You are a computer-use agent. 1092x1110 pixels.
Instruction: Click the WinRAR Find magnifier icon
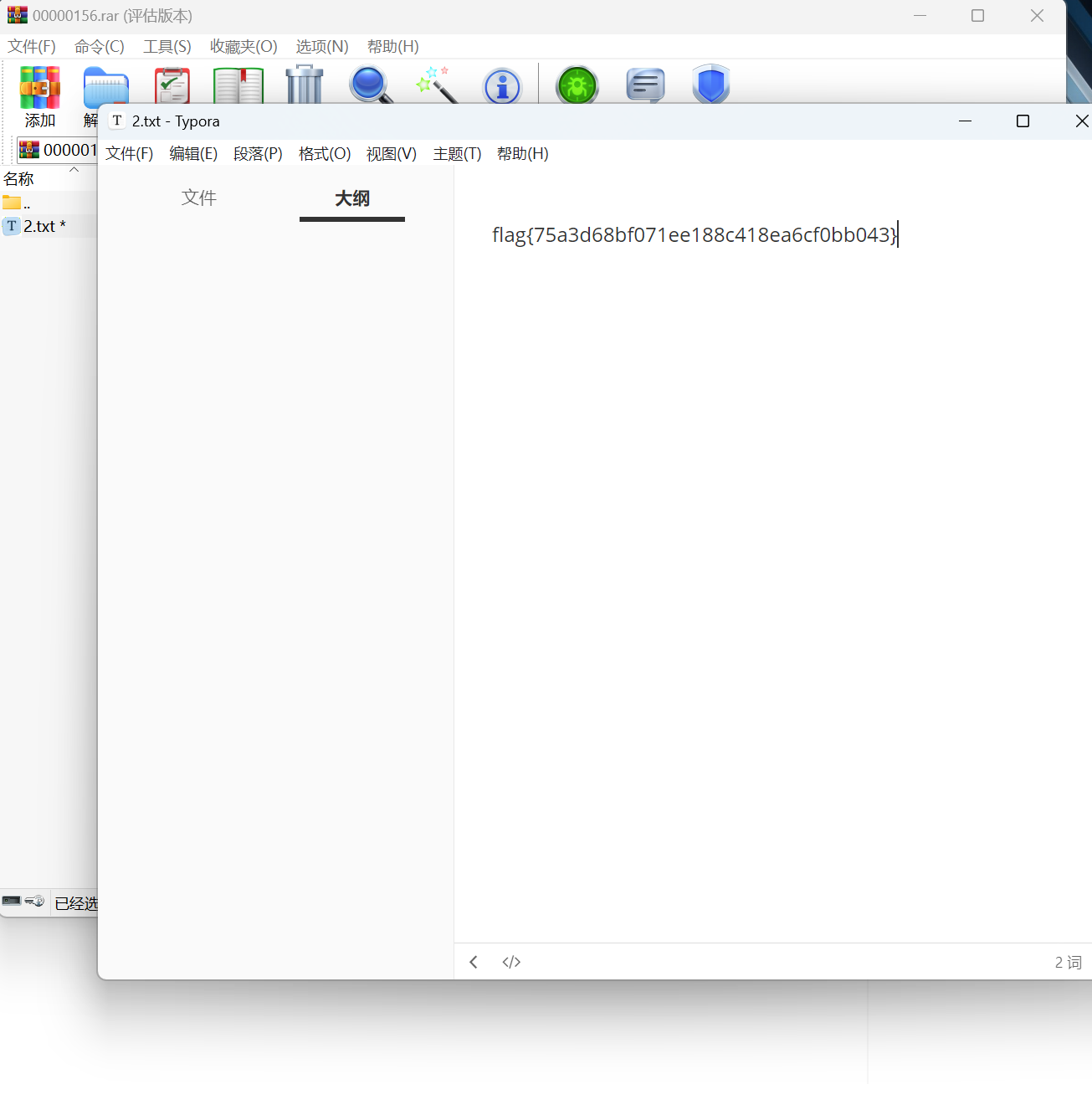point(371,85)
